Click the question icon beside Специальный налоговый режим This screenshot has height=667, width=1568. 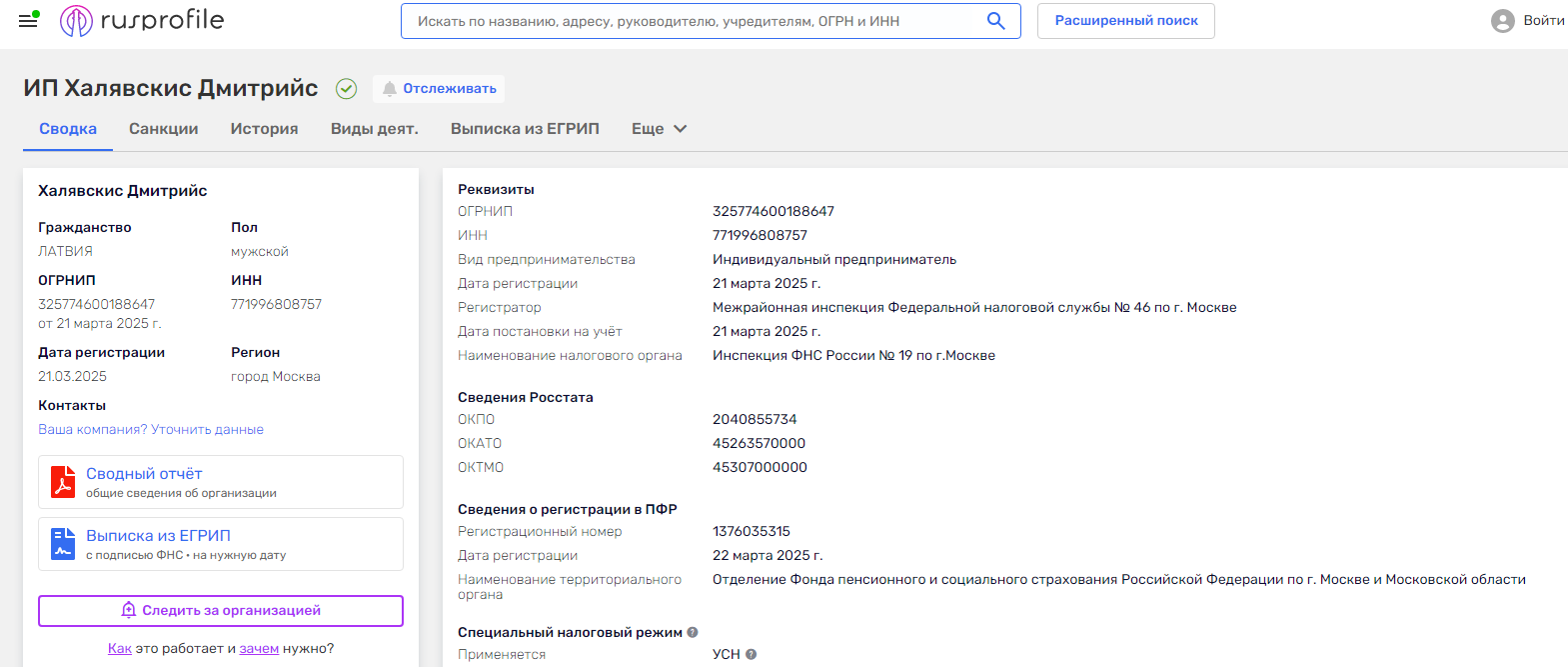point(693,632)
